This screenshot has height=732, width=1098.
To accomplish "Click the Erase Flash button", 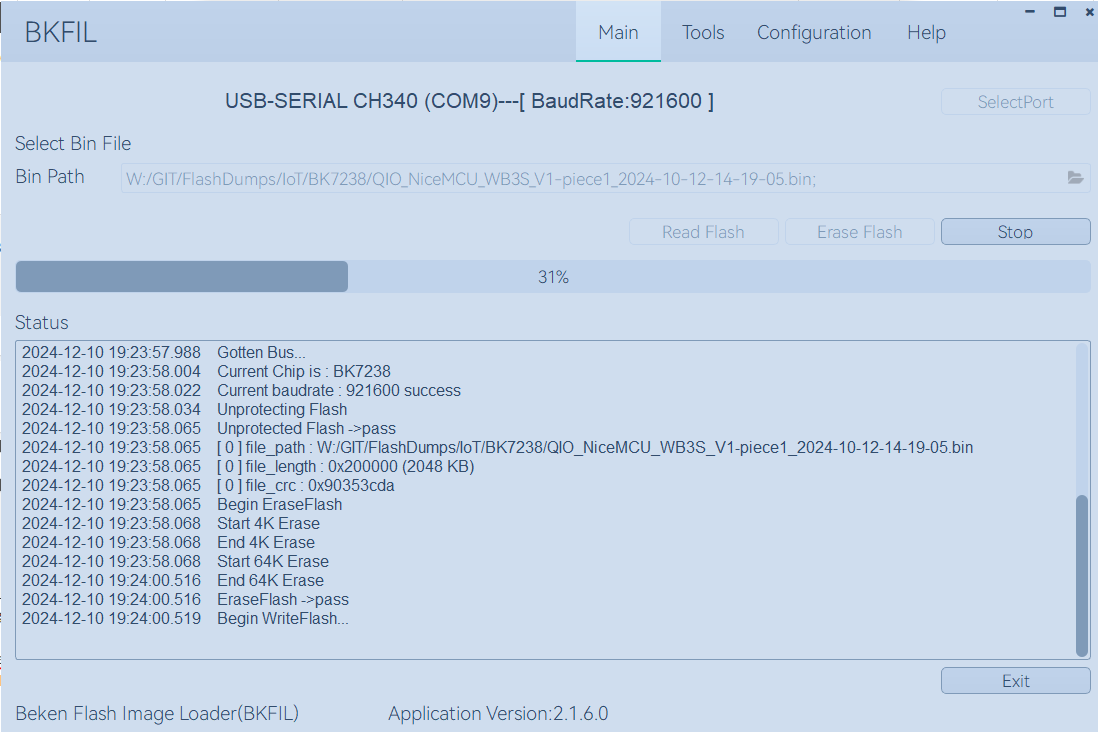I will click(x=859, y=232).
